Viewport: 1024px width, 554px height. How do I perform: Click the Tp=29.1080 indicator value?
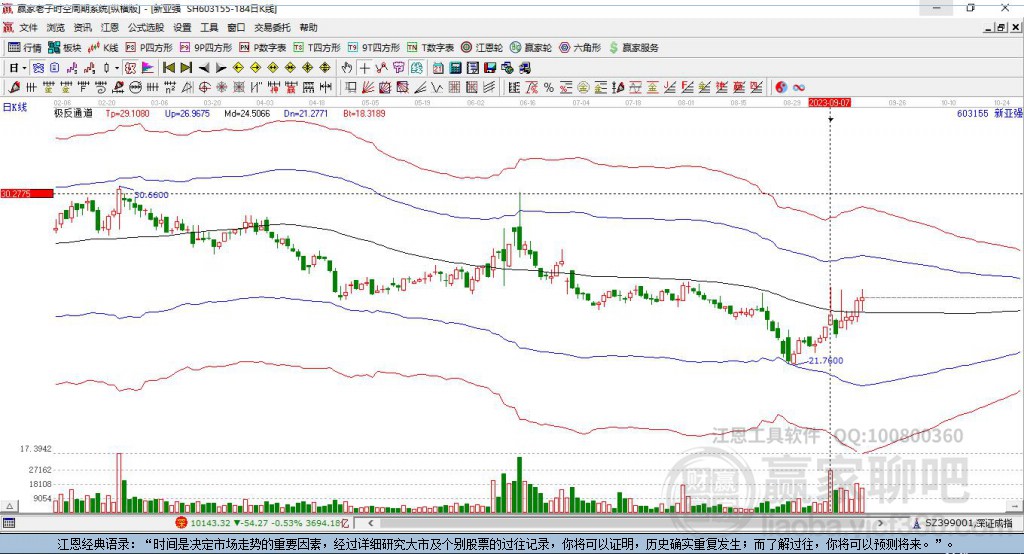tap(127, 113)
